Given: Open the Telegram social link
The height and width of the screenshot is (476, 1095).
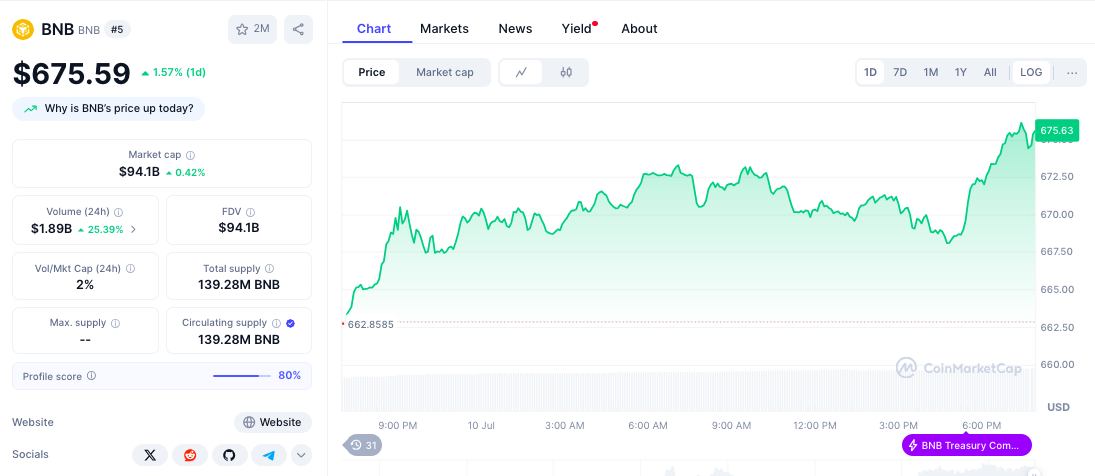Looking at the screenshot, I should click(x=268, y=455).
